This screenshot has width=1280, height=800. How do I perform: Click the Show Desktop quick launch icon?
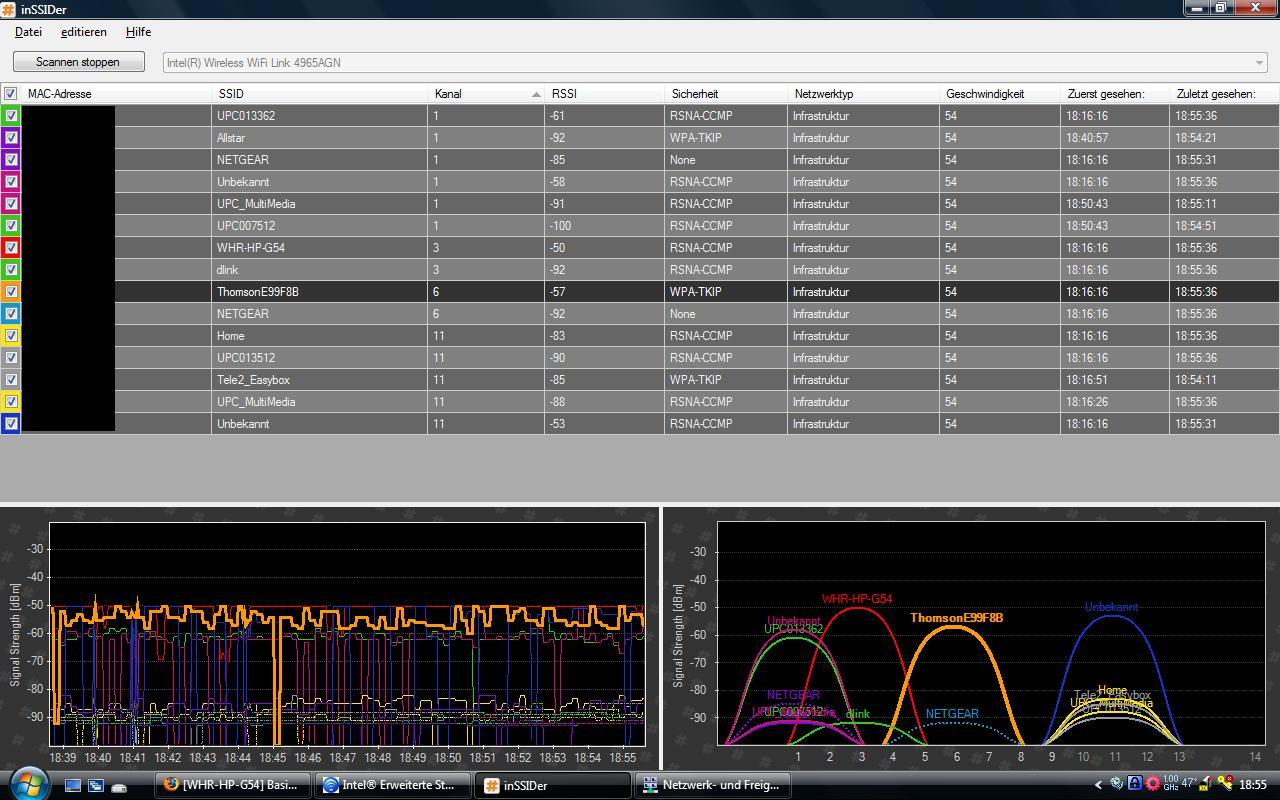pyautogui.click(x=72, y=785)
